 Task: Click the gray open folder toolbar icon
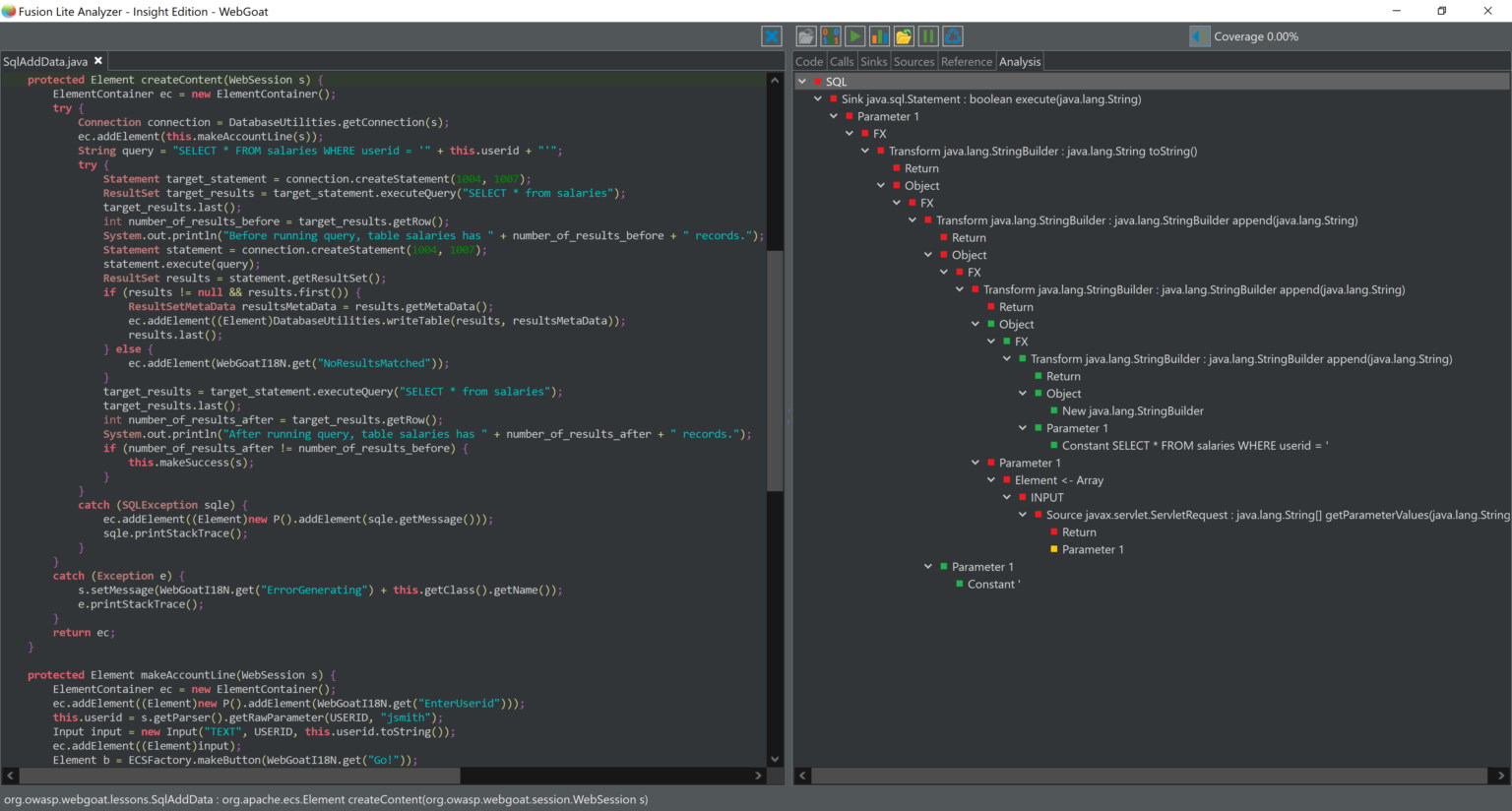(x=806, y=36)
